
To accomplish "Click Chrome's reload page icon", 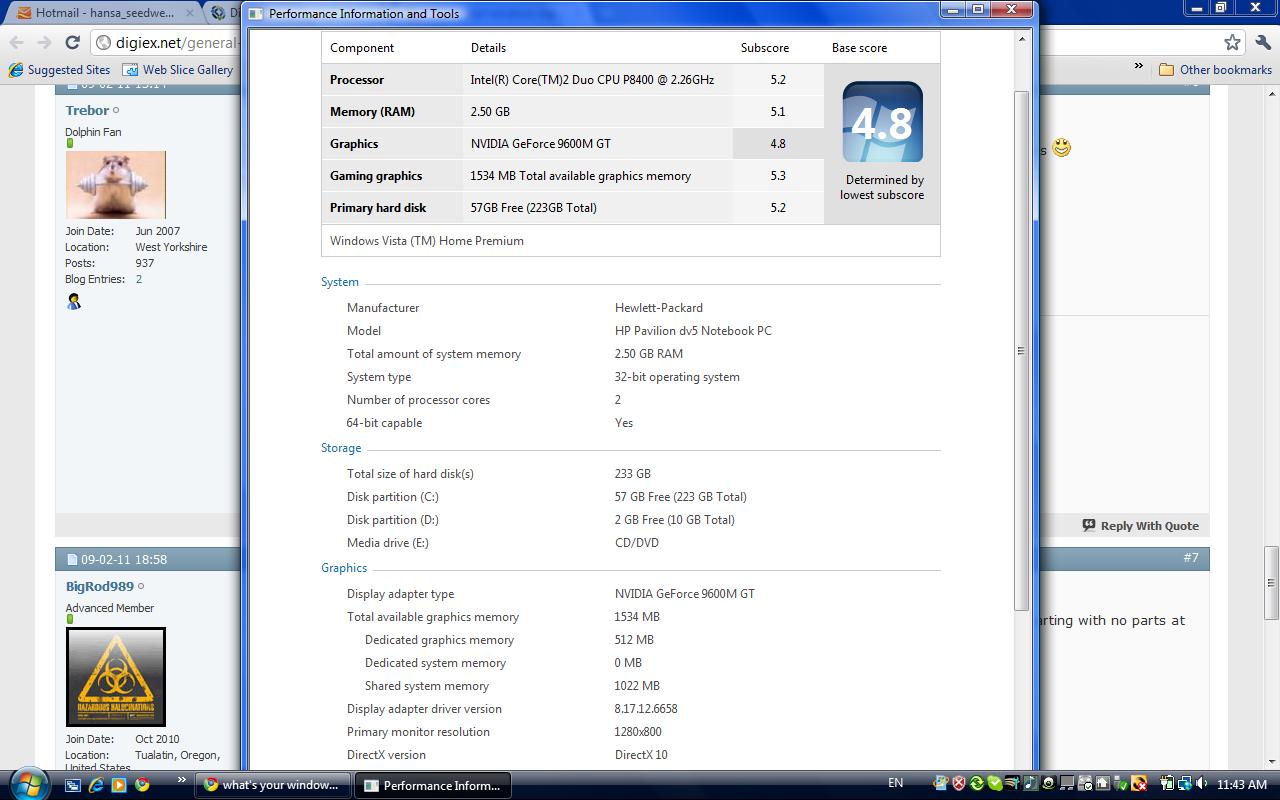I will tap(72, 42).
